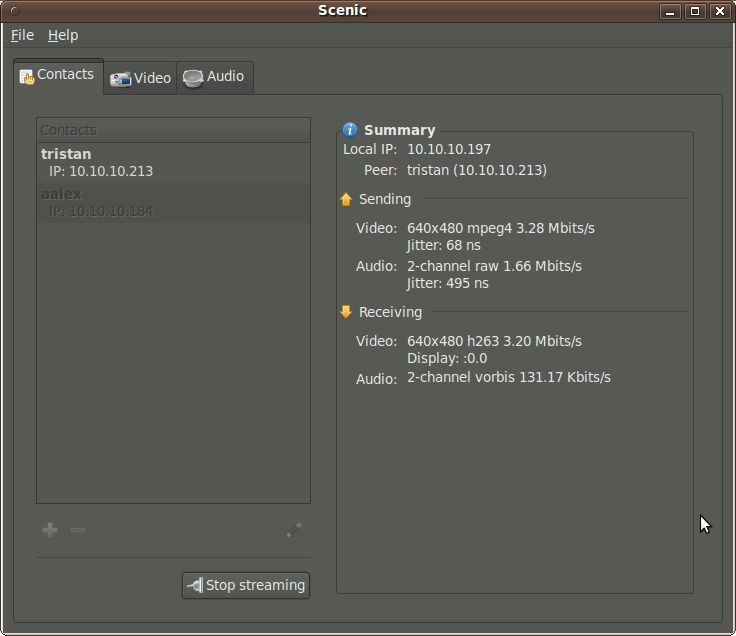Click the Local IP address value
Viewport: 736px width, 636px height.
coord(448,149)
